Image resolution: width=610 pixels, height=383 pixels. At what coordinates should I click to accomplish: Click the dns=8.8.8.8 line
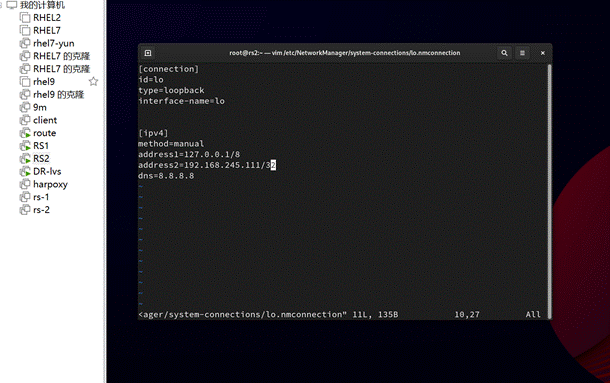click(x=166, y=176)
